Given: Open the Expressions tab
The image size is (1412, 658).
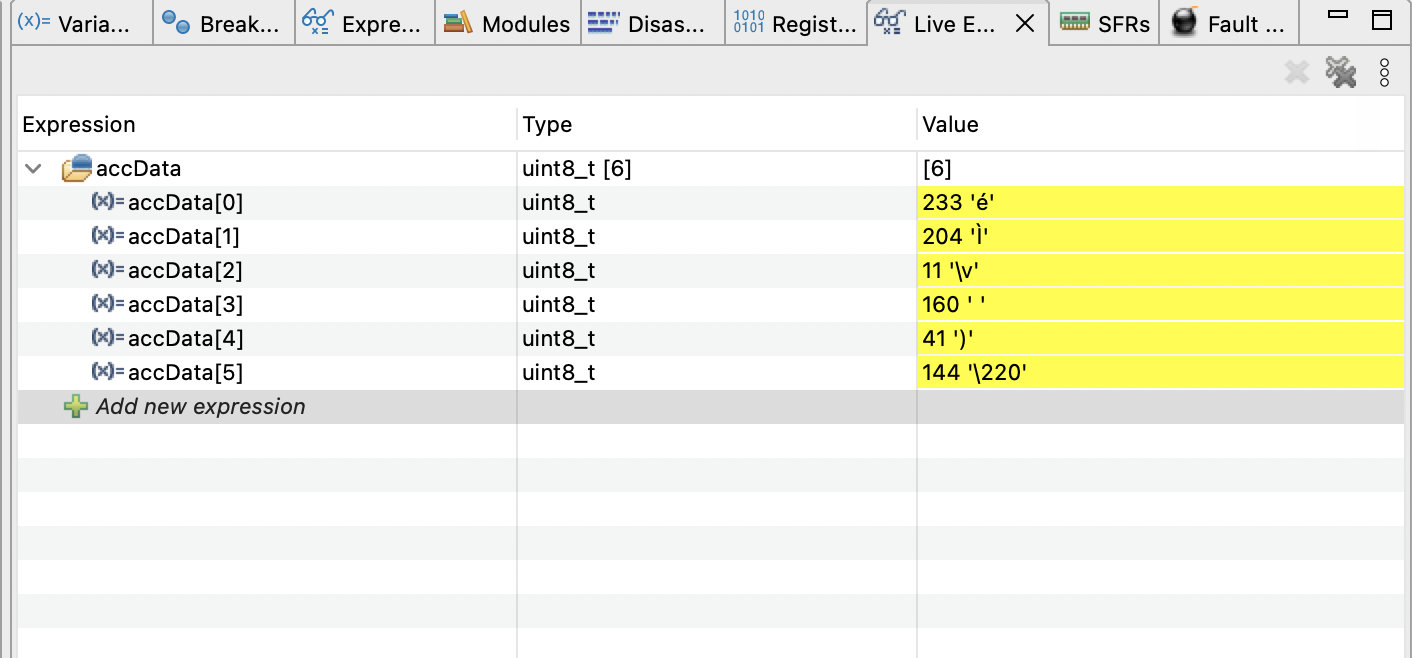Looking at the screenshot, I should [364, 24].
